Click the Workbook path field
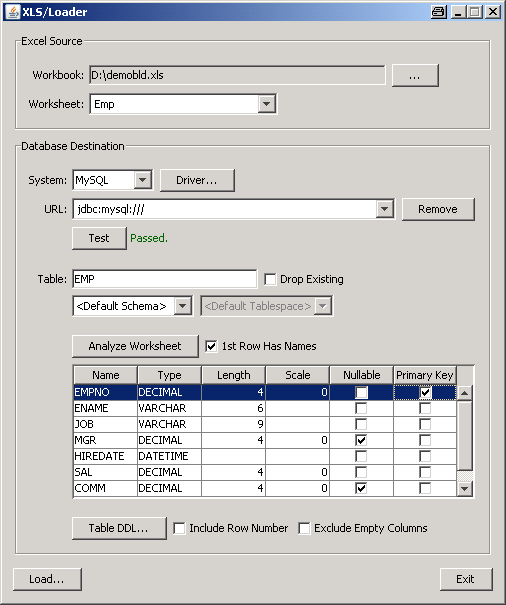This screenshot has width=506, height=605. point(237,75)
